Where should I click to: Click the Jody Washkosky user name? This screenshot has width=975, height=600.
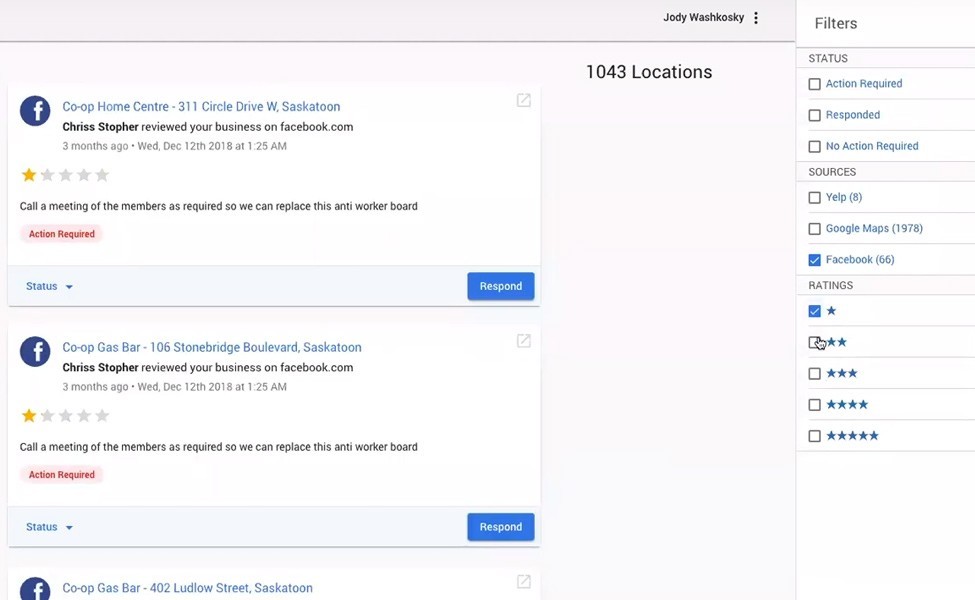click(703, 17)
